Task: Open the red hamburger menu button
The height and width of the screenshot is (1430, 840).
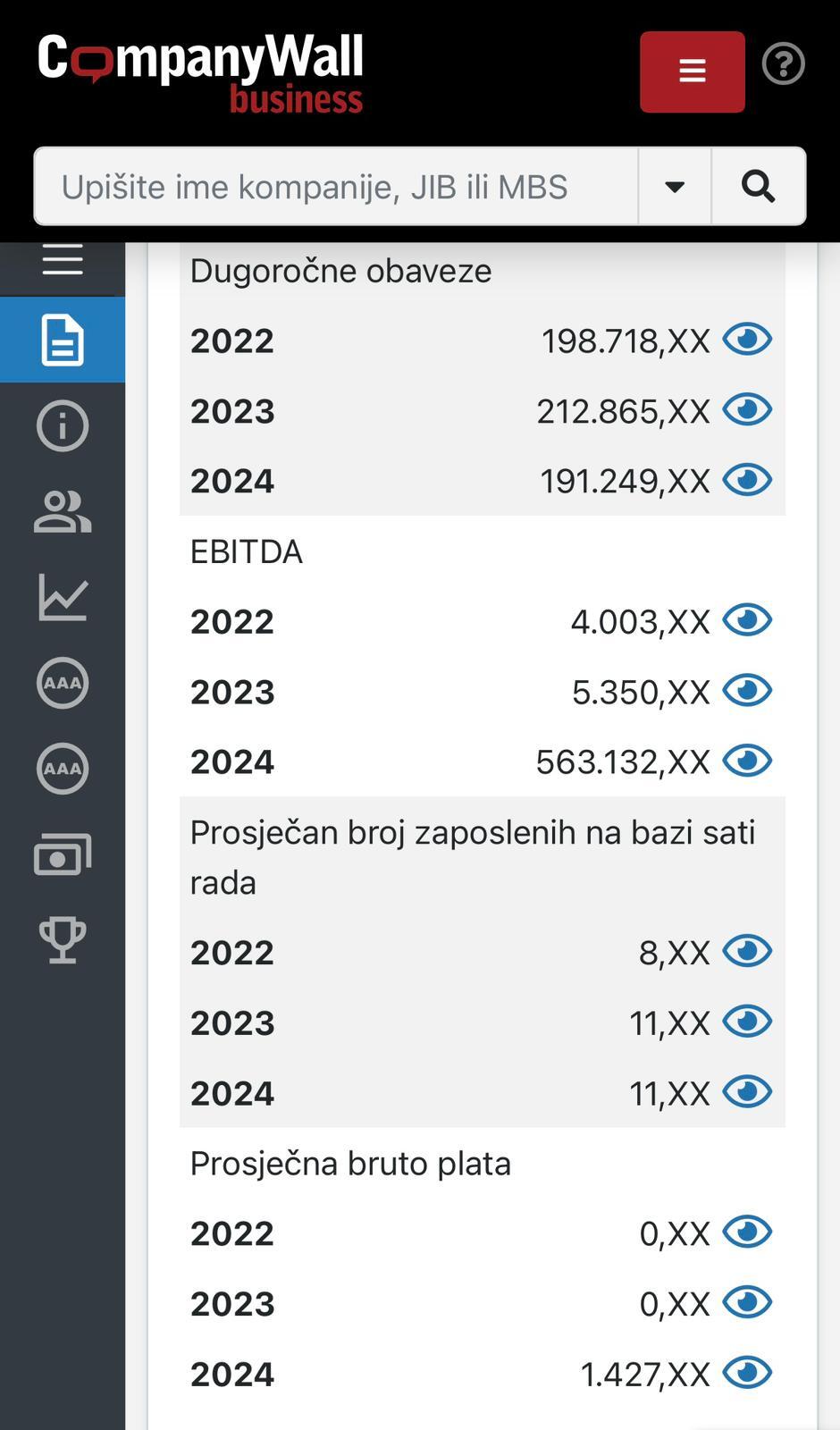Action: 692,71
